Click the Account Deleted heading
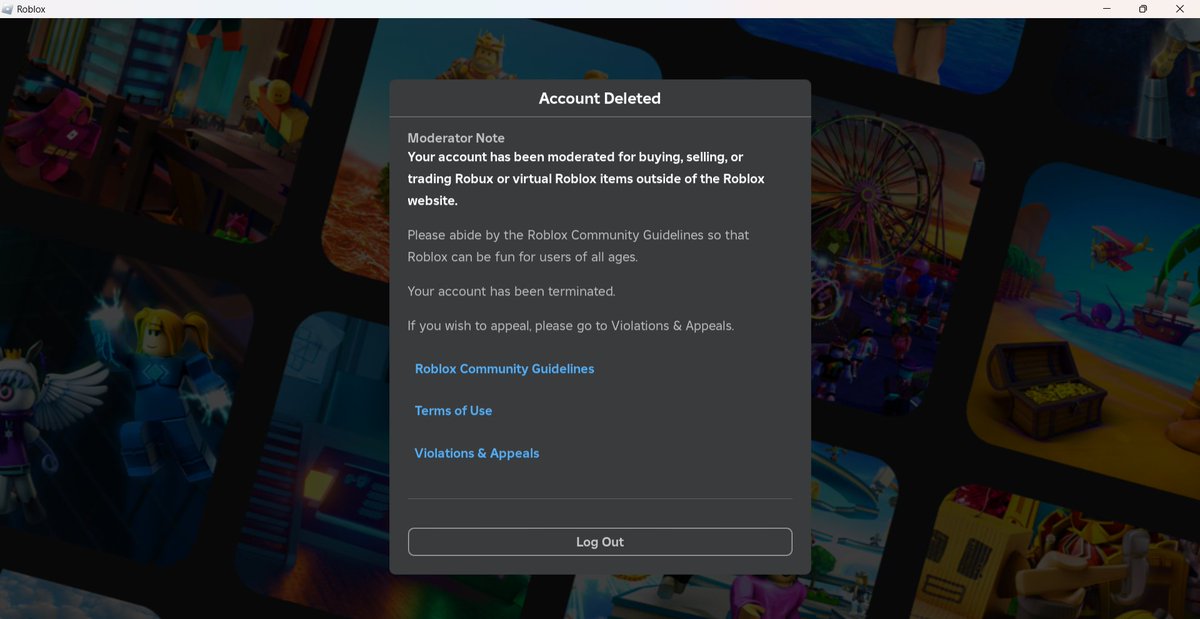The width and height of the screenshot is (1200, 619). point(600,98)
